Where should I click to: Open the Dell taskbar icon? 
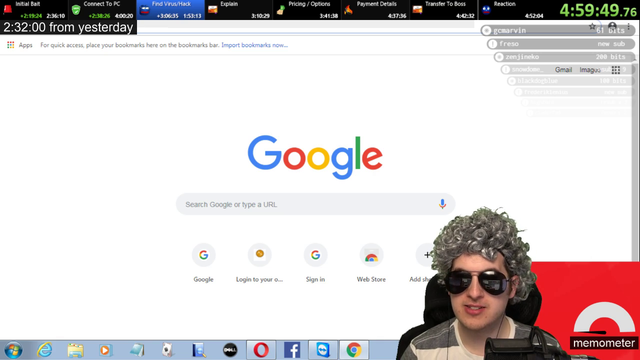pos(230,350)
